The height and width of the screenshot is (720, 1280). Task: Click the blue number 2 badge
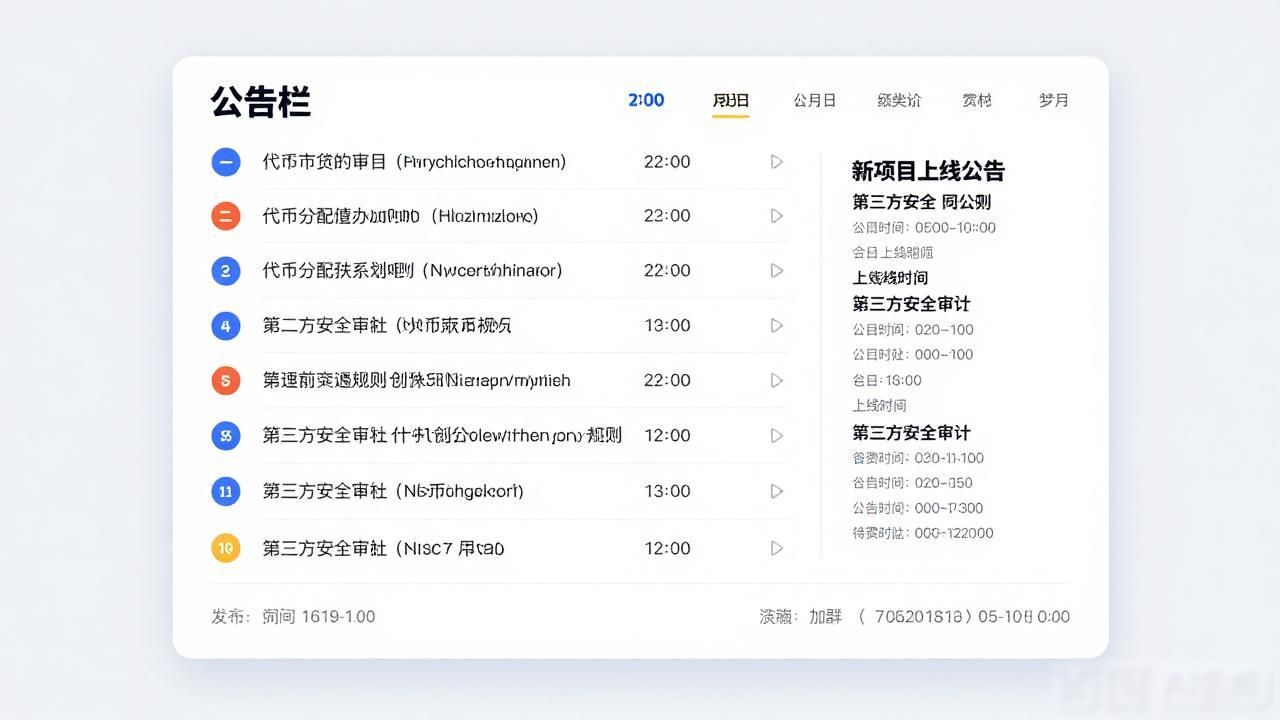pos(226,271)
